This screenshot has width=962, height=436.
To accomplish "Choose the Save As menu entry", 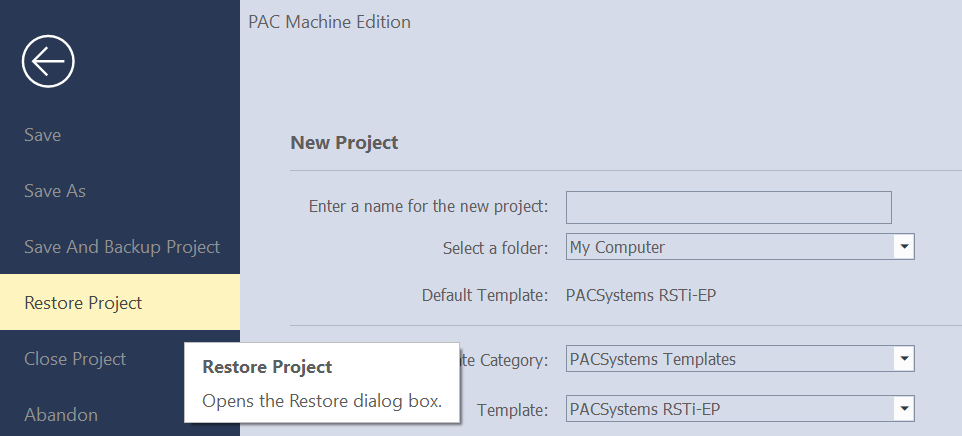I will tap(55, 191).
